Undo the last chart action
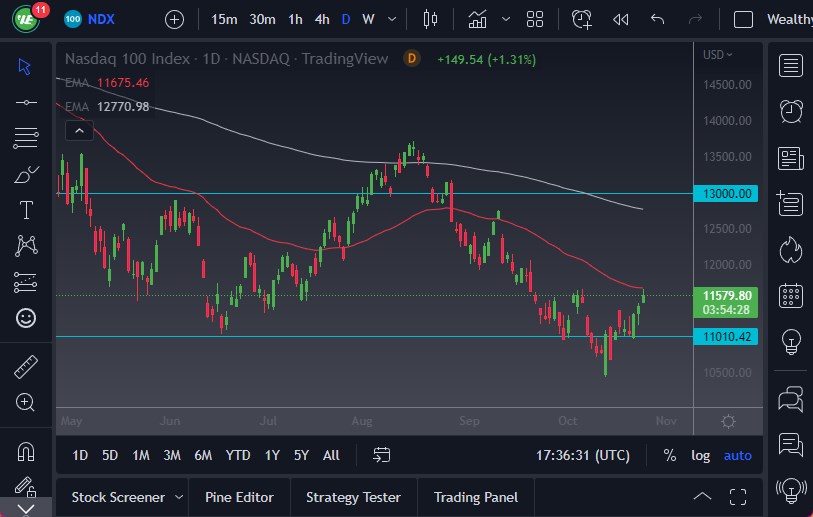The width and height of the screenshot is (813, 517). click(x=657, y=20)
